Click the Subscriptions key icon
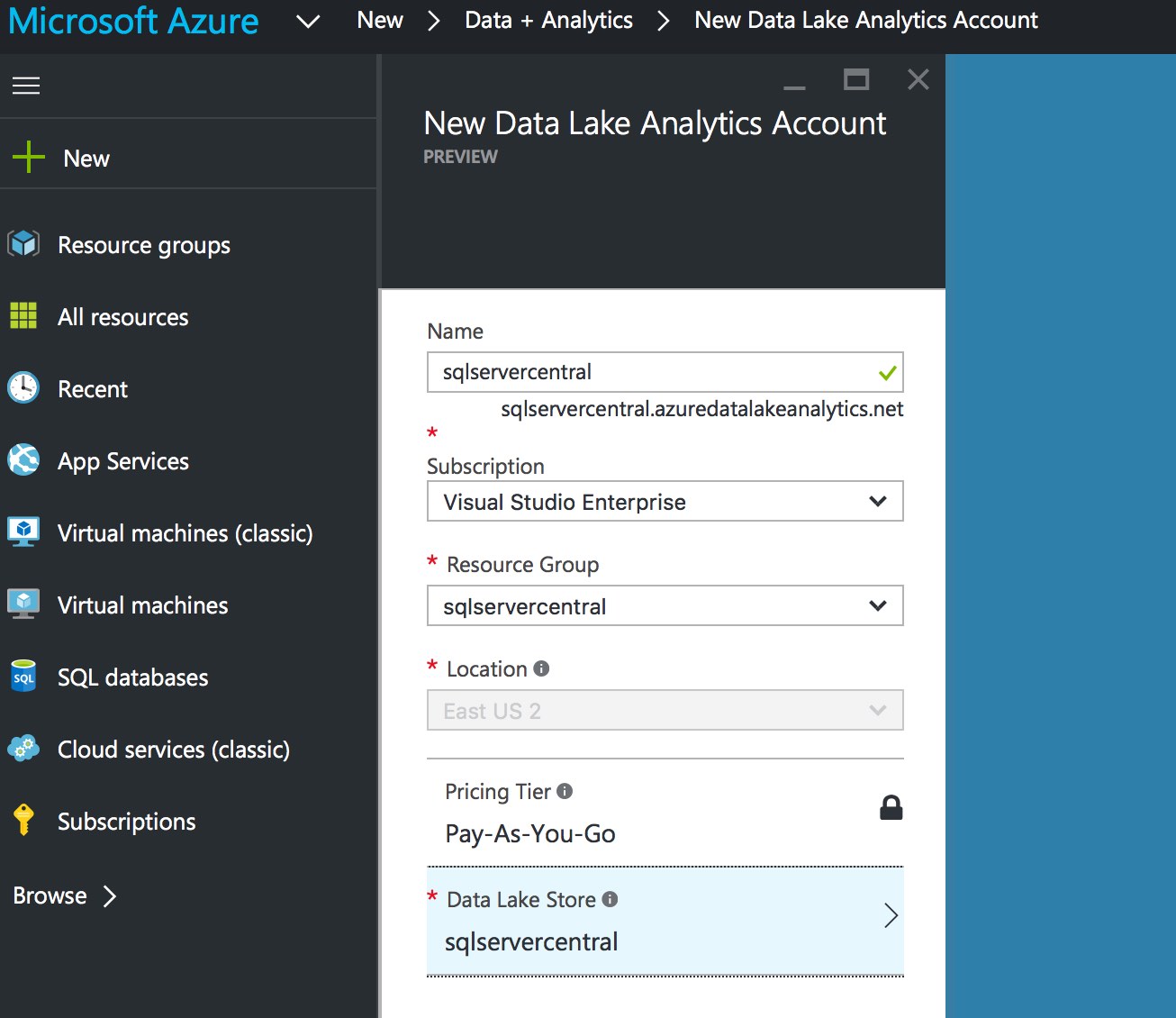Viewport: 1176px width, 1018px height. pos(23,820)
